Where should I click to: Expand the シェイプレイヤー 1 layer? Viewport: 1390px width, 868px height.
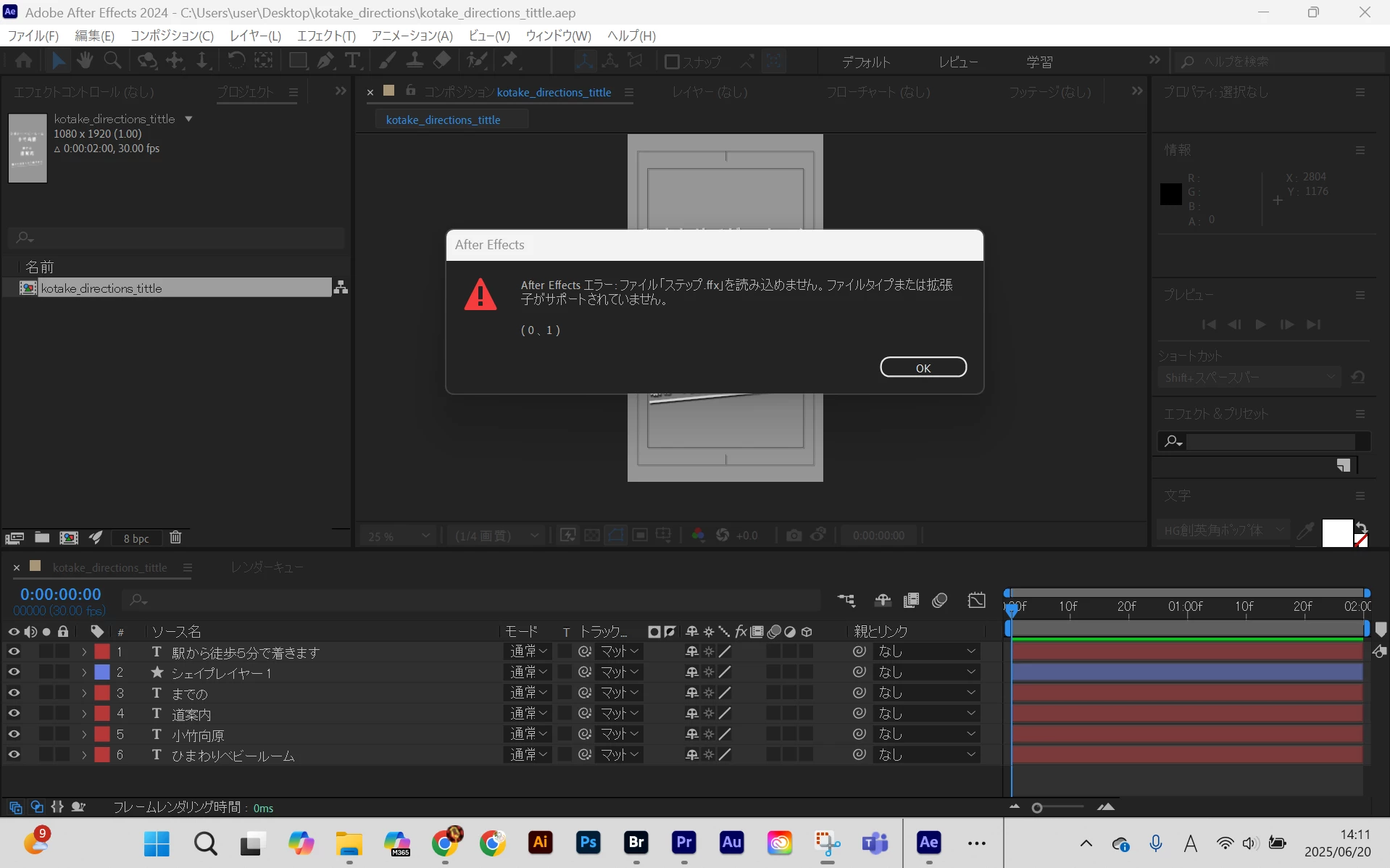click(x=84, y=672)
